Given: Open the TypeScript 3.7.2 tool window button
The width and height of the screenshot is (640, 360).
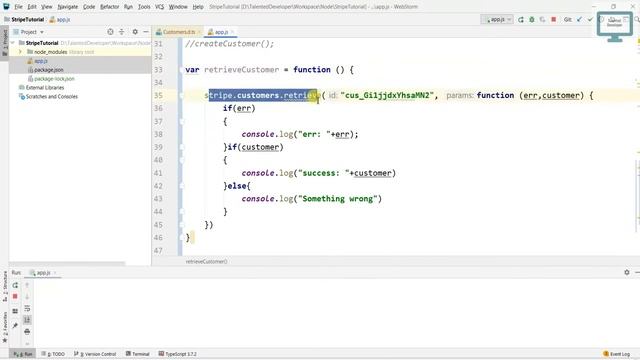Looking at the screenshot, I should (x=177, y=354).
